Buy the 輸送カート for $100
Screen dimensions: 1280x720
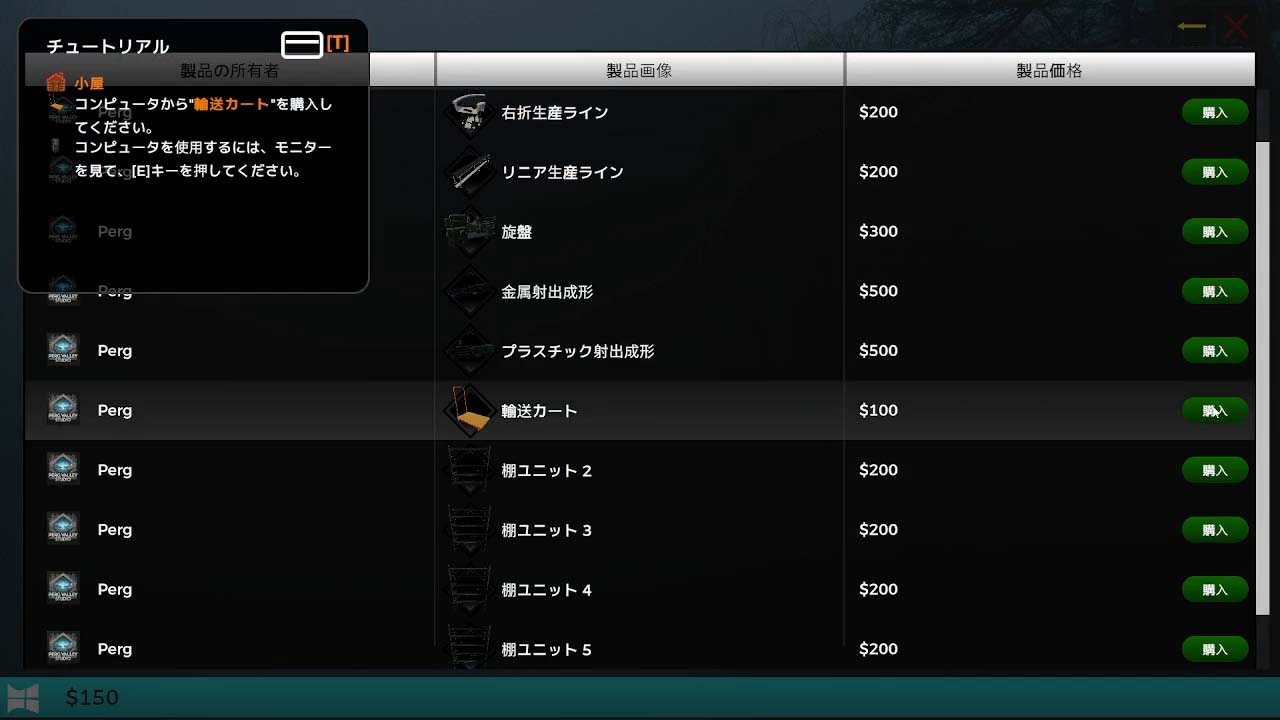tap(1215, 410)
